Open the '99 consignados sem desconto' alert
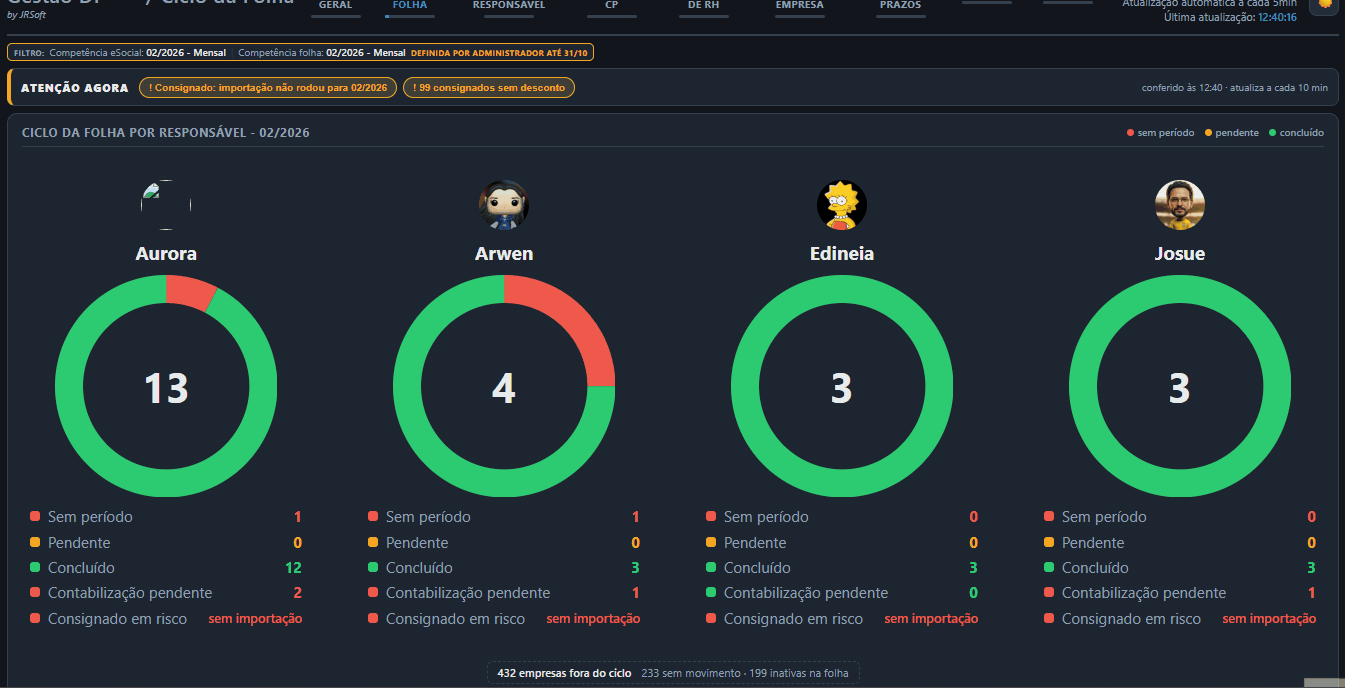 [489, 88]
